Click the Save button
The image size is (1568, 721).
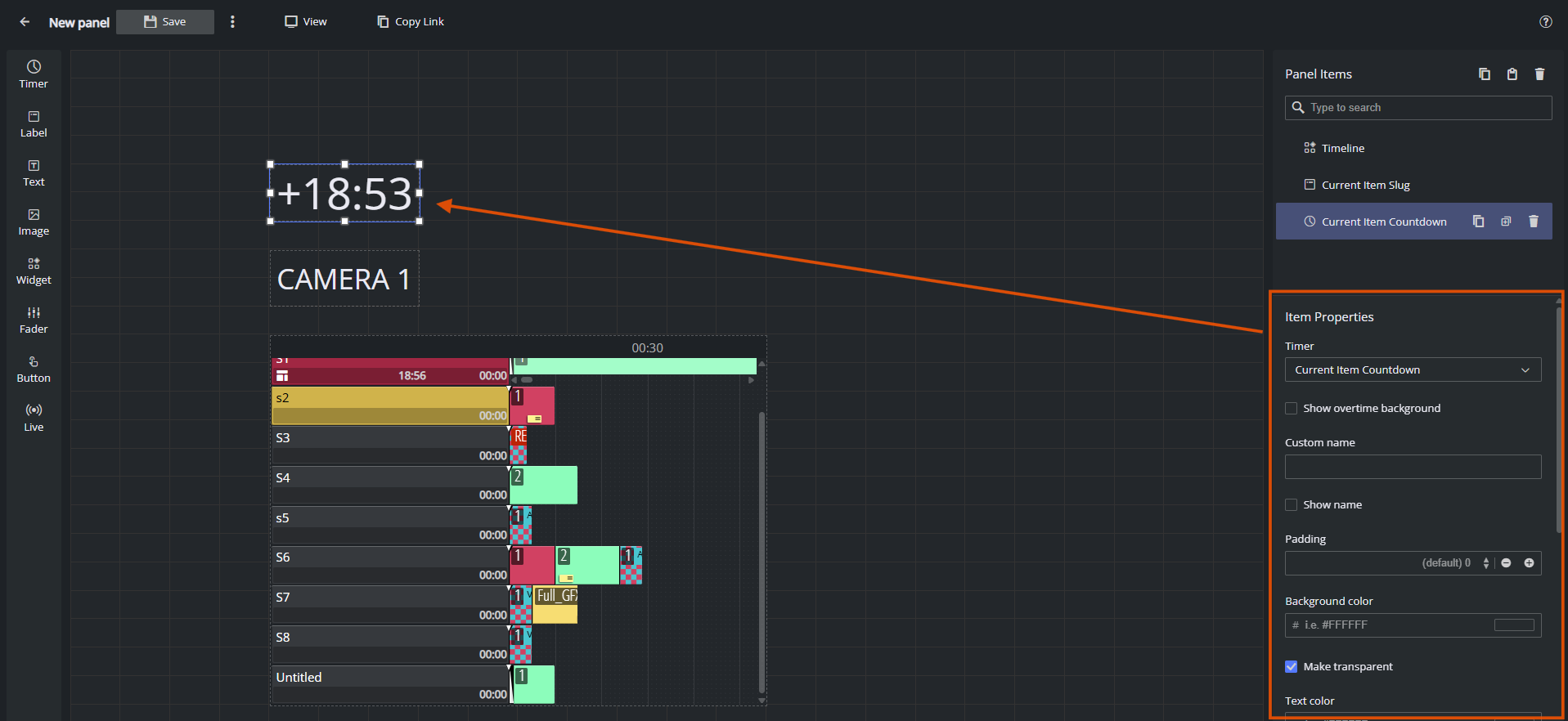click(x=165, y=22)
